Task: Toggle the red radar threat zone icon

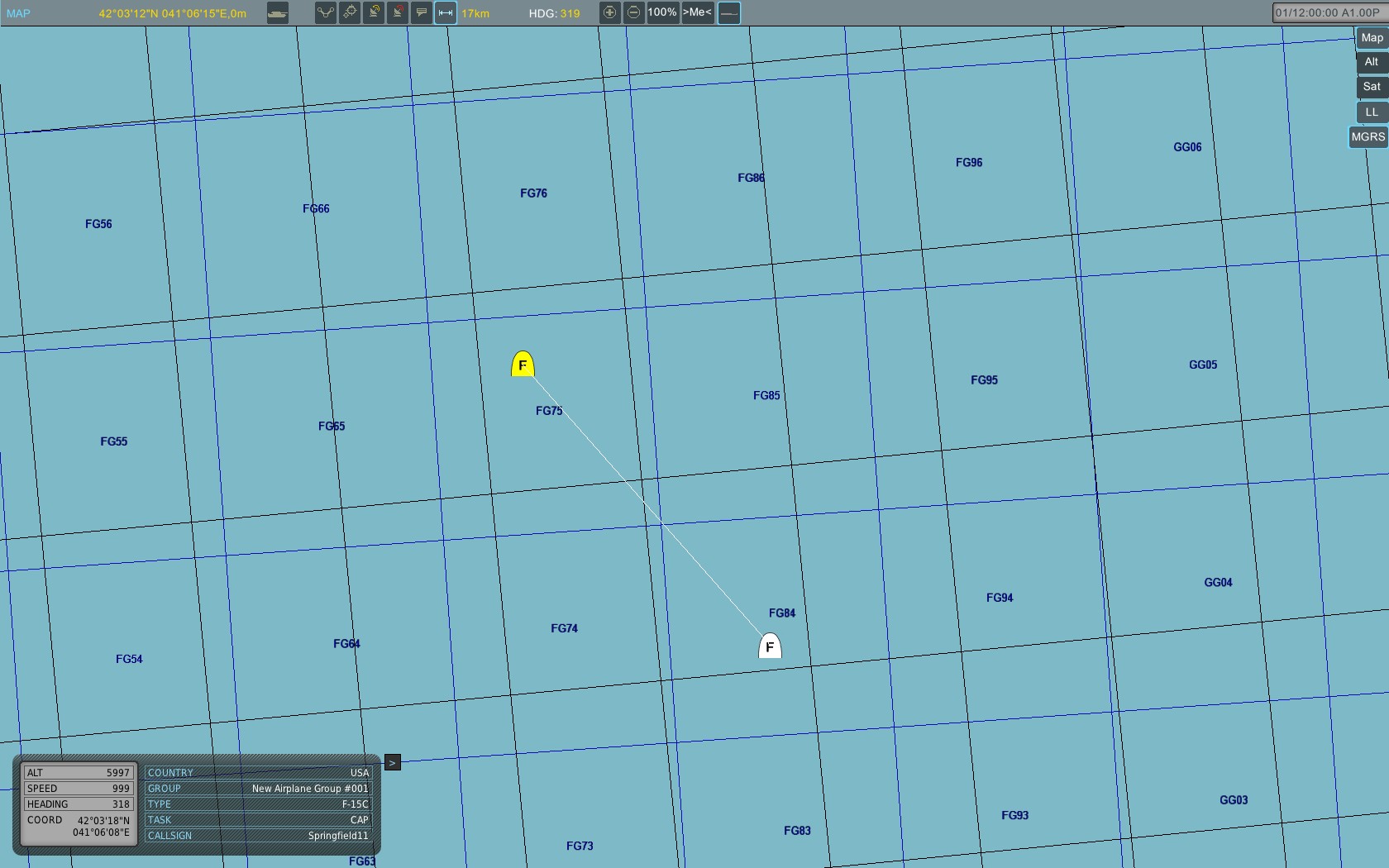Action: point(398,13)
